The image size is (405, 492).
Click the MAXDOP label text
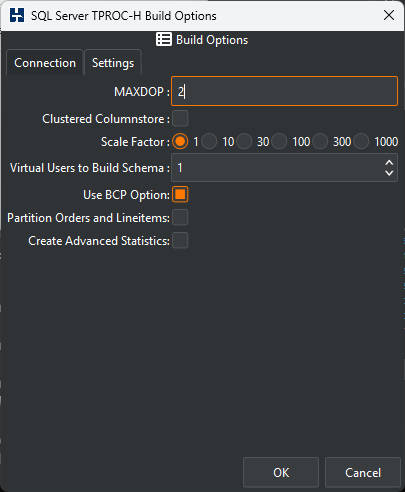(142, 92)
